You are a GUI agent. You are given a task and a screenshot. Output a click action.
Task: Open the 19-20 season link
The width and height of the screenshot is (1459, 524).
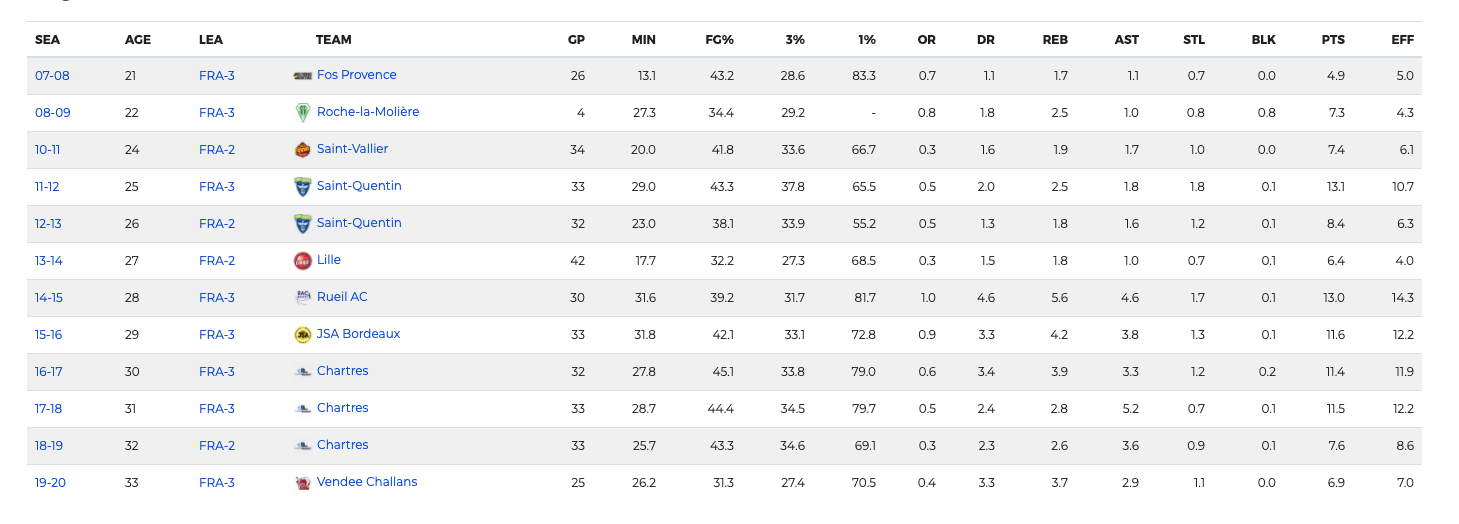click(x=50, y=483)
